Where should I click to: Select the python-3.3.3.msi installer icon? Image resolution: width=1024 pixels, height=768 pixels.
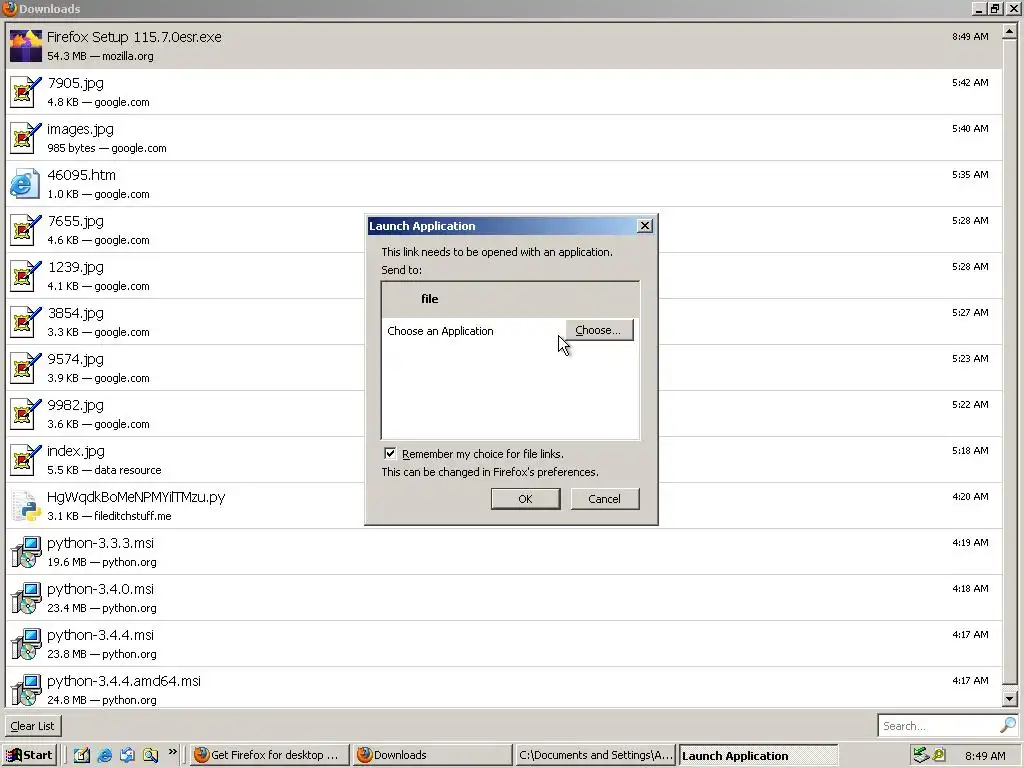(26, 552)
